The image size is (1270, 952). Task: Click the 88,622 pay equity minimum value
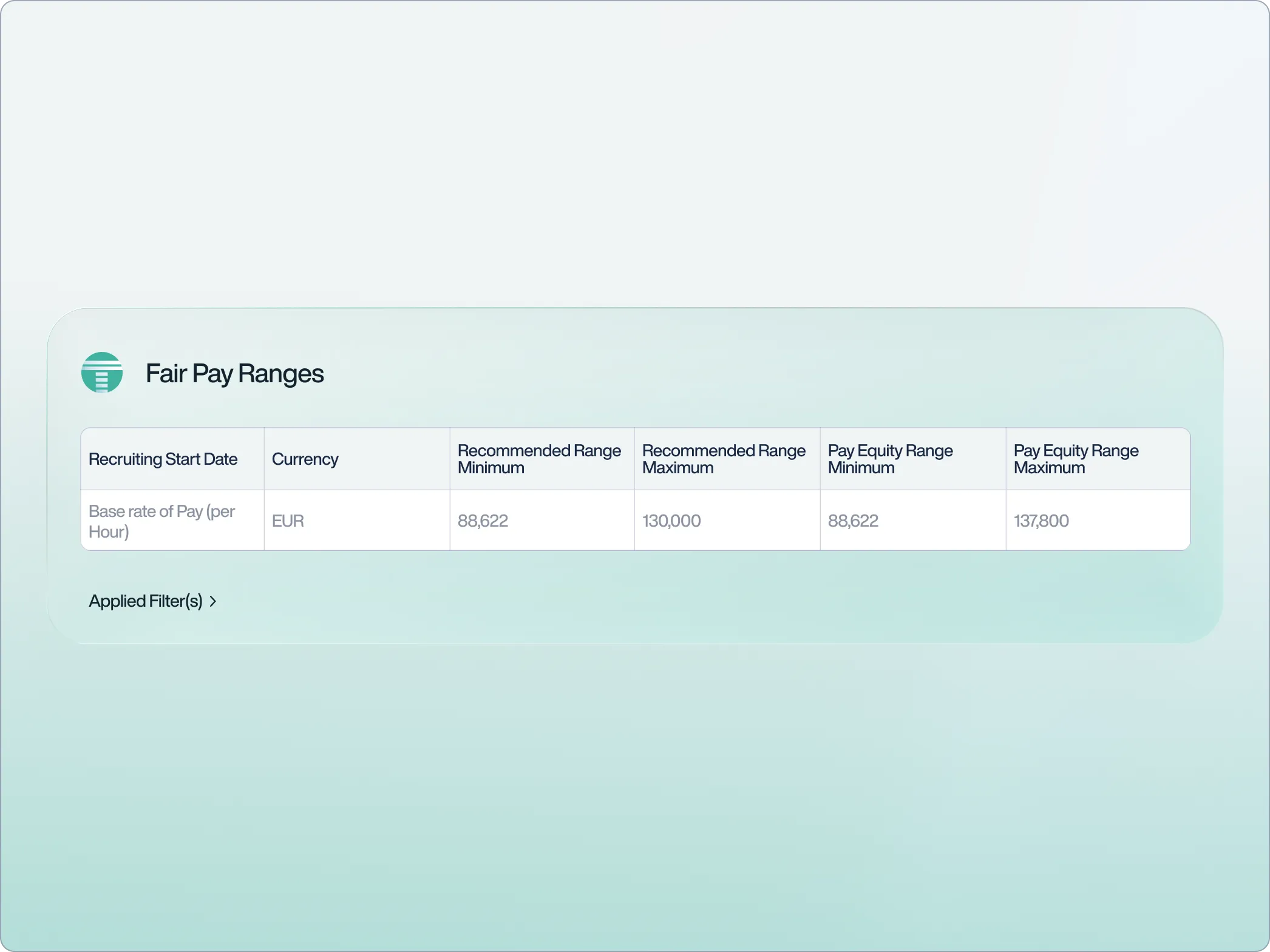pyautogui.click(x=853, y=521)
